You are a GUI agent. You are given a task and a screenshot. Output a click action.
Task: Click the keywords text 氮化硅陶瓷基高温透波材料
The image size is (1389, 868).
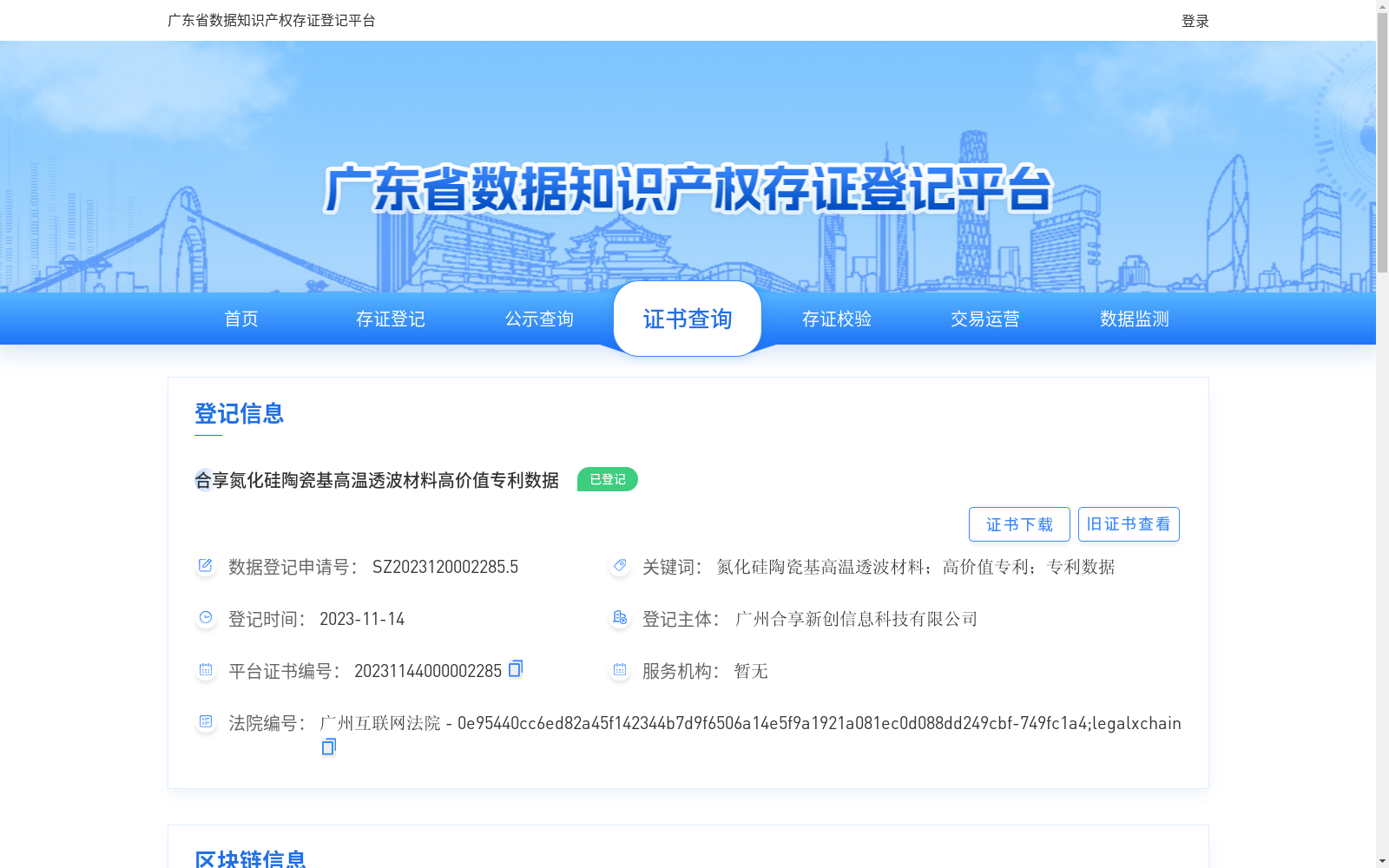click(820, 567)
